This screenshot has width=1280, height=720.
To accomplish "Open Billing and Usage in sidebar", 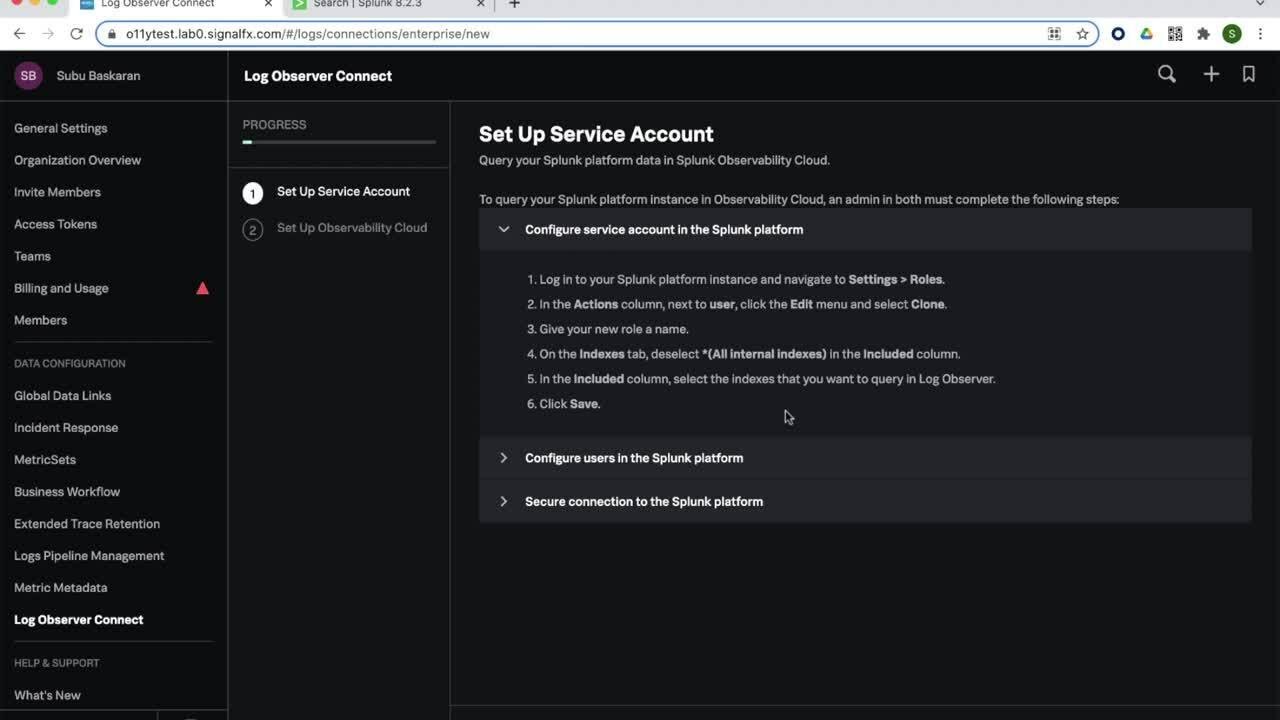I will 61,288.
